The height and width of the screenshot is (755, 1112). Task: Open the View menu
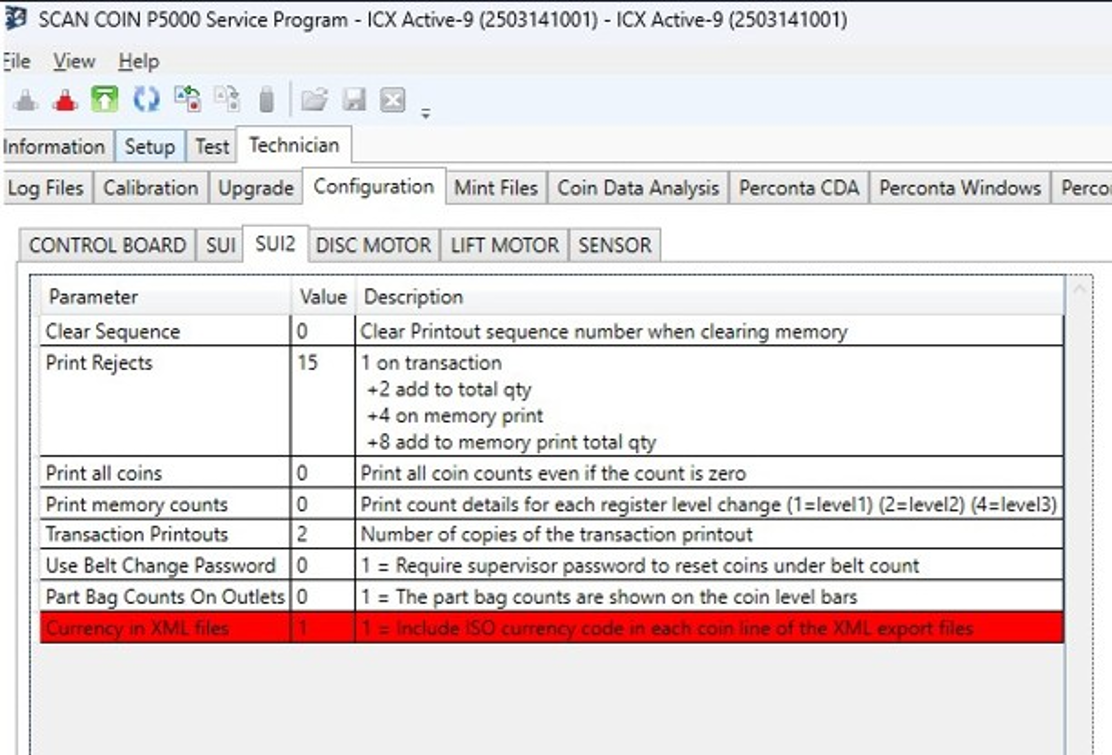coord(74,62)
